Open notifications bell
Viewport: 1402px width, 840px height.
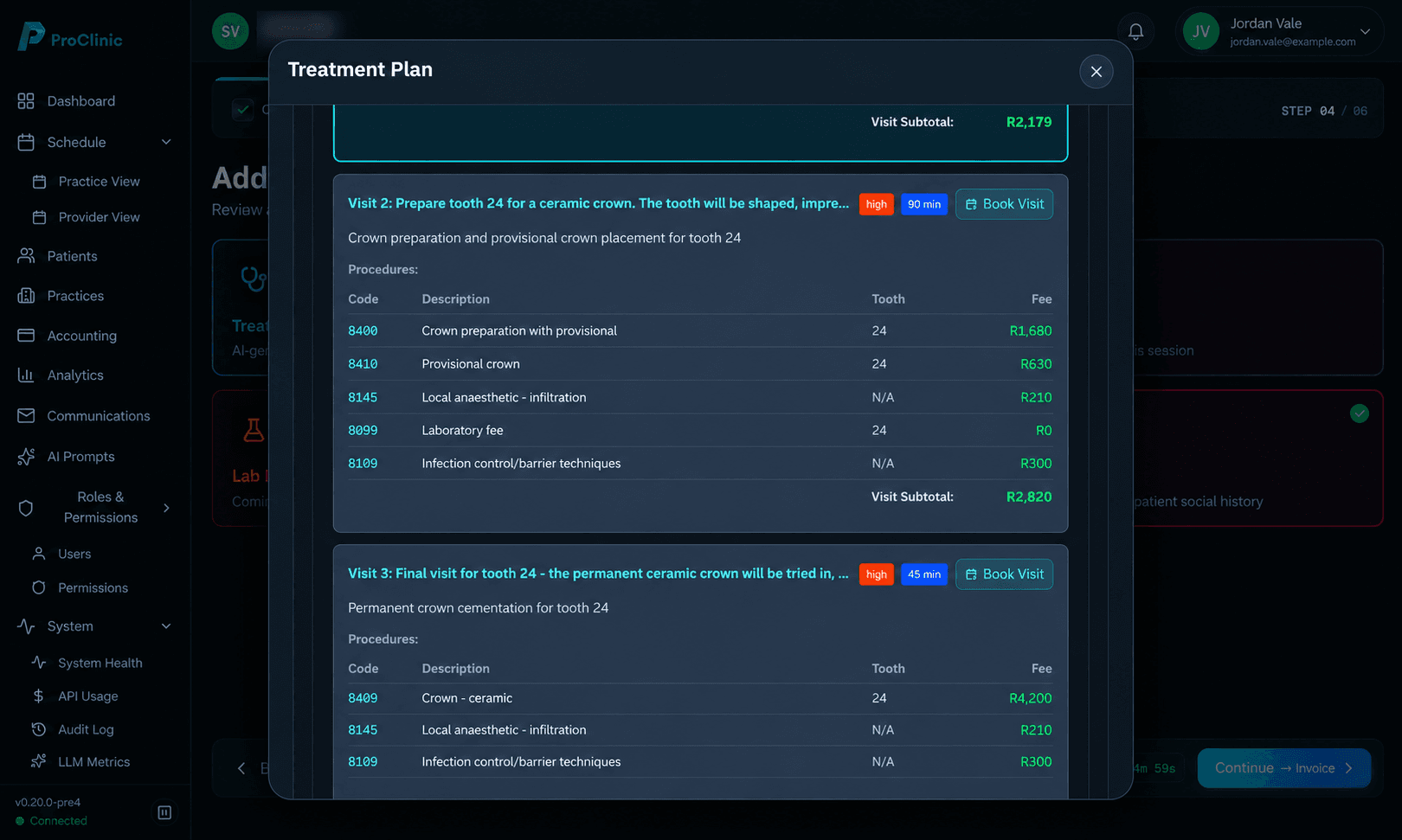pos(1136,32)
